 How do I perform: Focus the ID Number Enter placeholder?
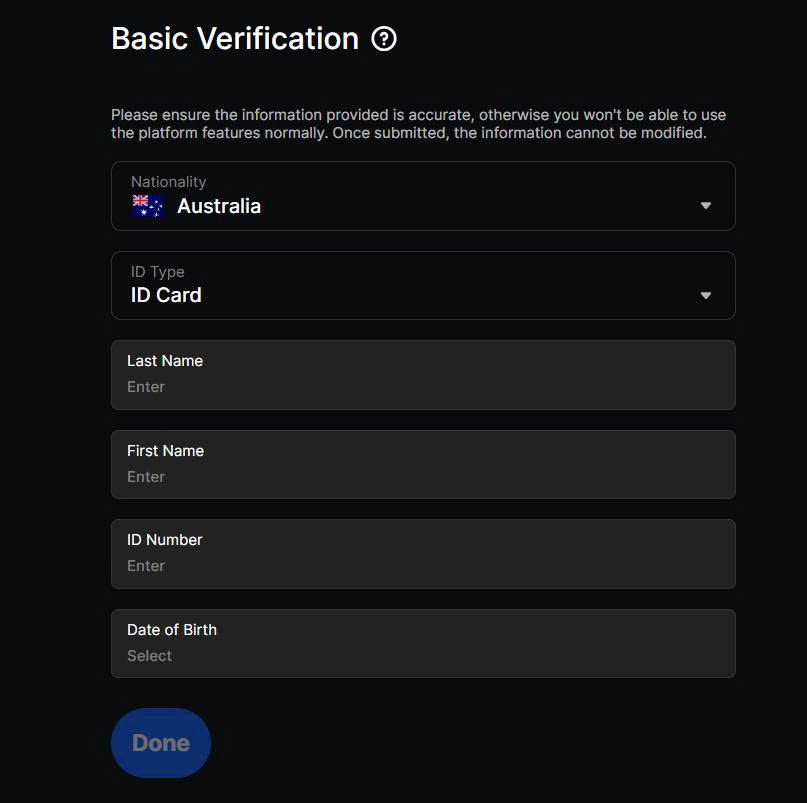point(146,566)
